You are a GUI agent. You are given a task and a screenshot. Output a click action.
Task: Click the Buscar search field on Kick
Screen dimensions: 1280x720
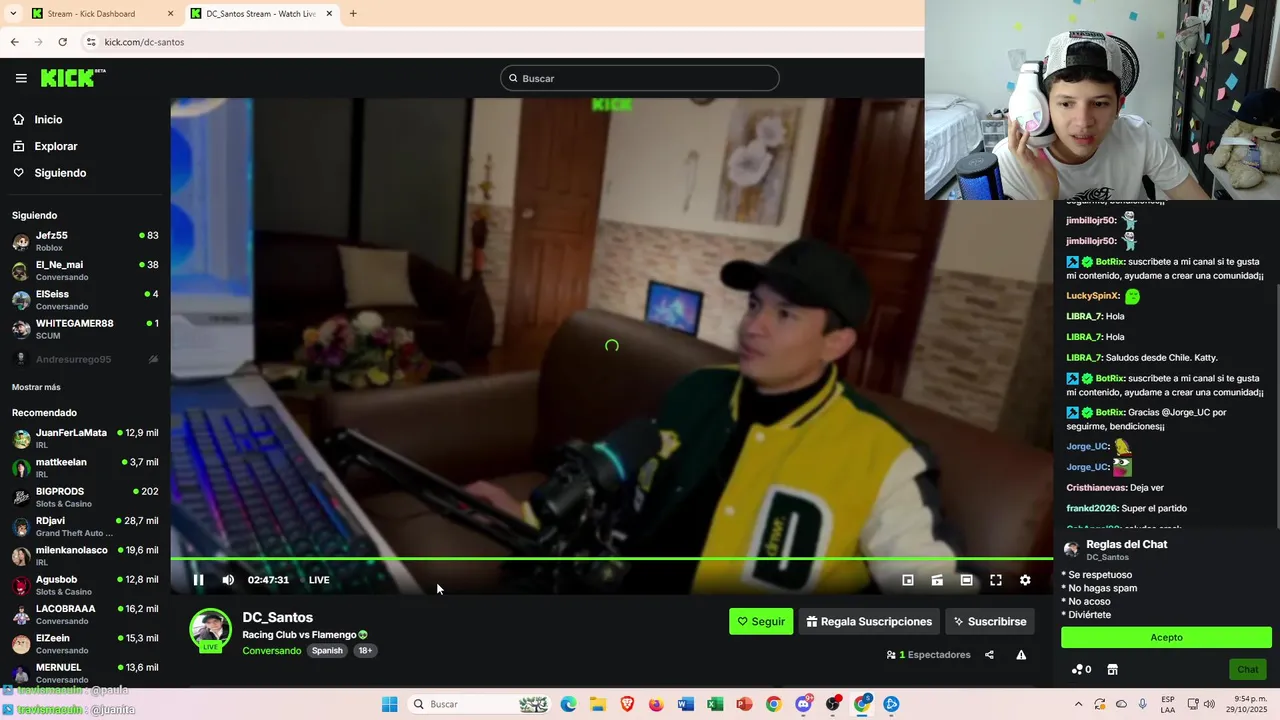point(640,78)
